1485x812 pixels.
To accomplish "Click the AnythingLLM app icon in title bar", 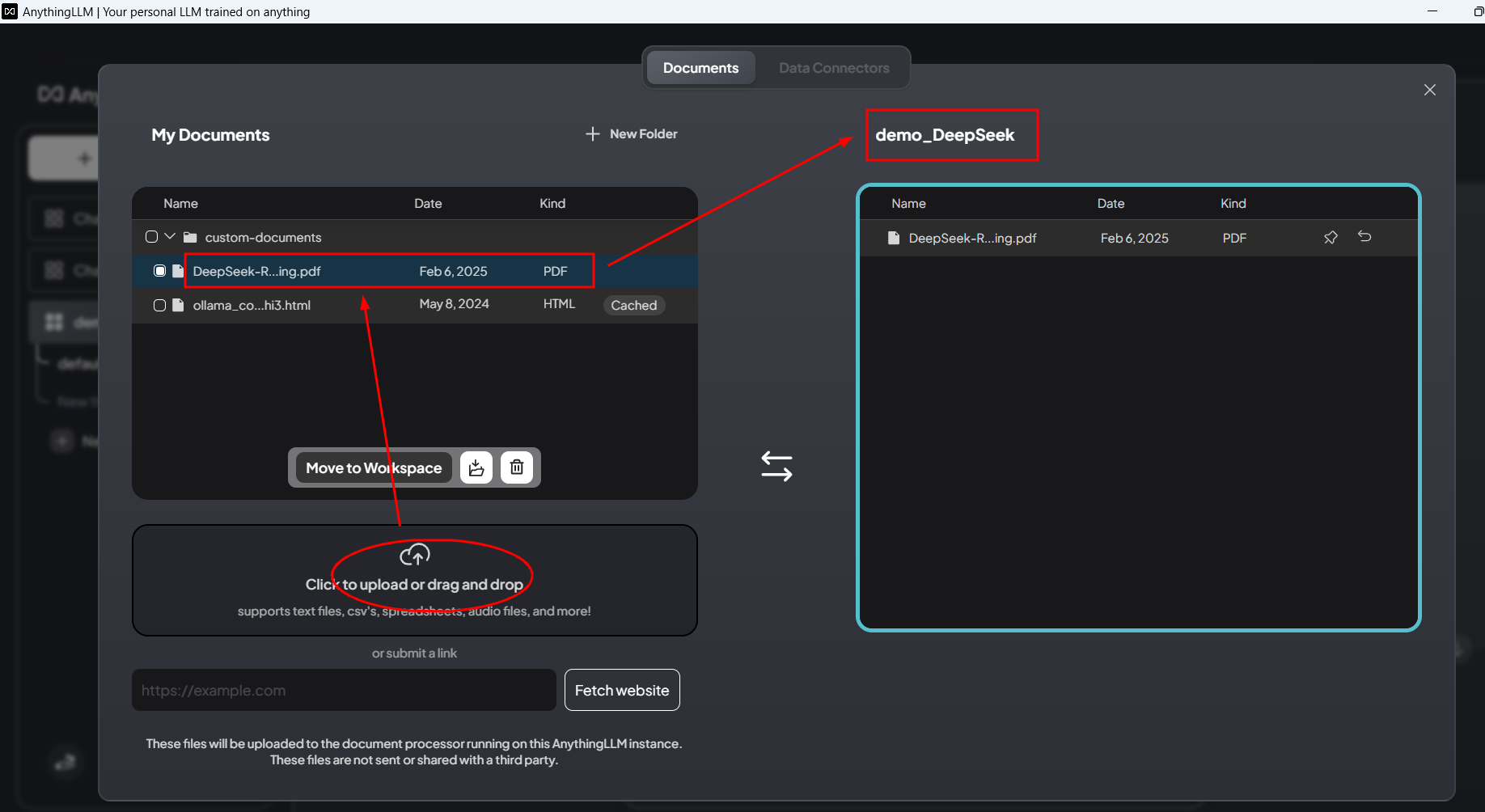I will pyautogui.click(x=10, y=11).
